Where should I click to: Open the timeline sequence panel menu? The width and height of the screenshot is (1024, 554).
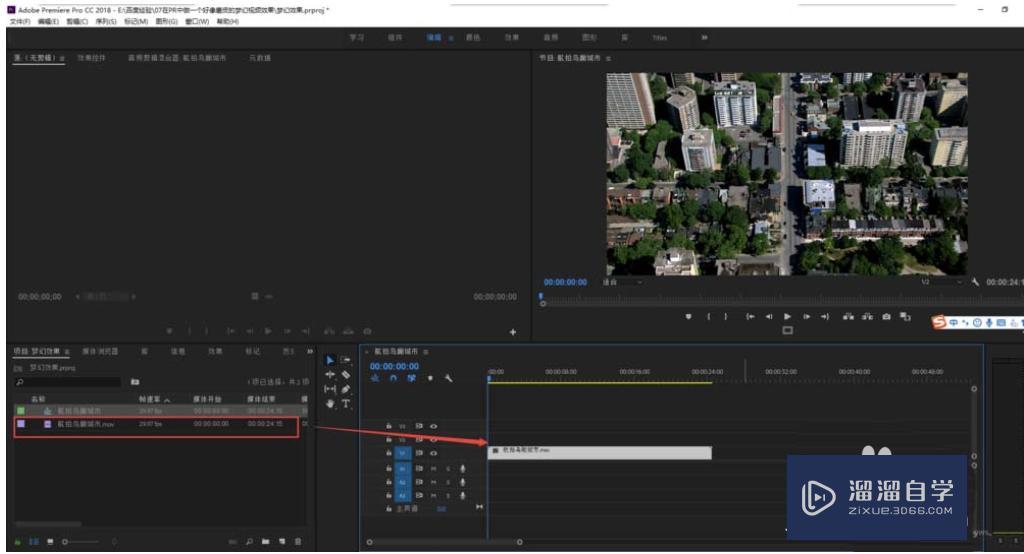click(x=426, y=351)
